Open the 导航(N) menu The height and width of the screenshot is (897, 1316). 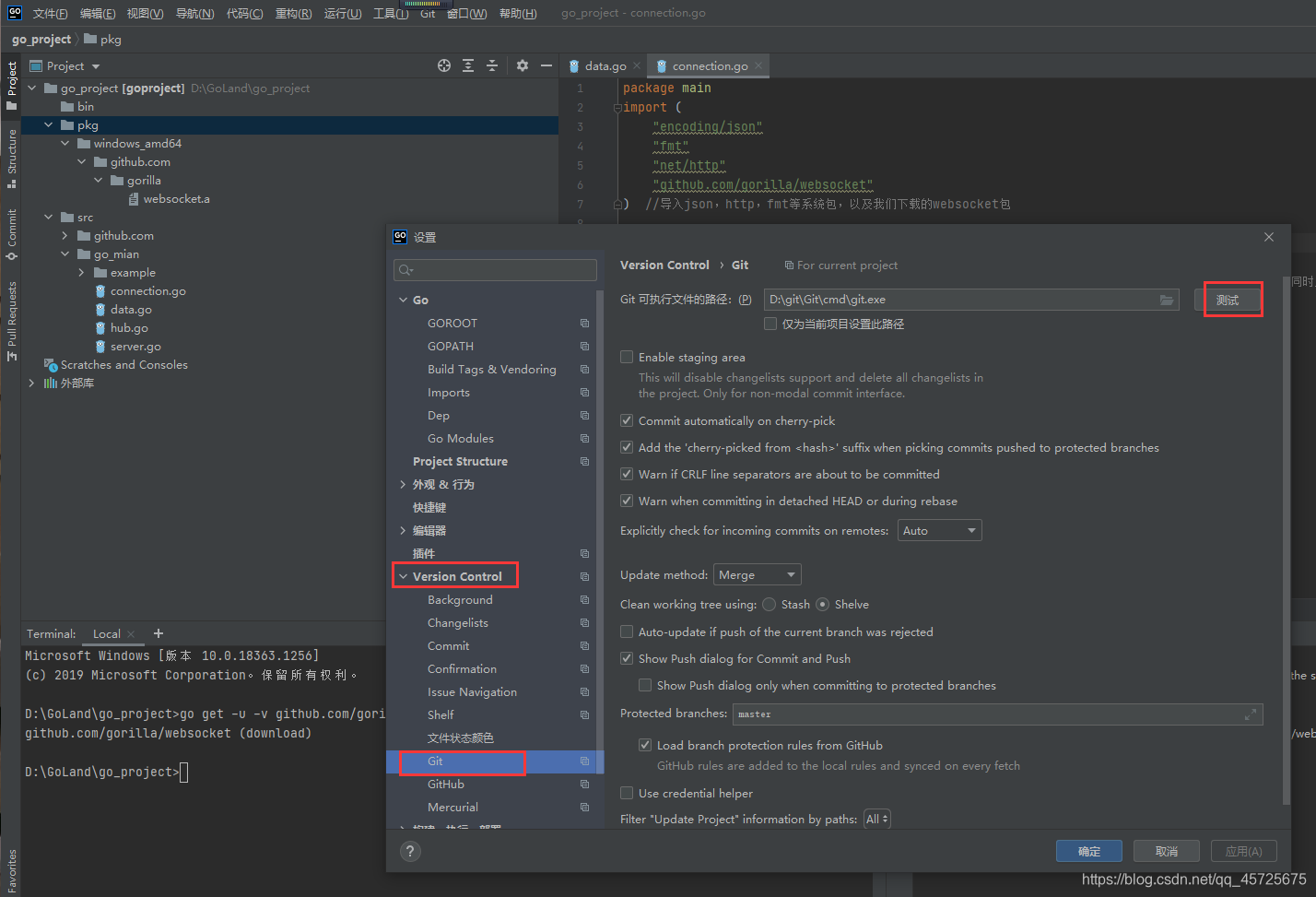coord(194,13)
